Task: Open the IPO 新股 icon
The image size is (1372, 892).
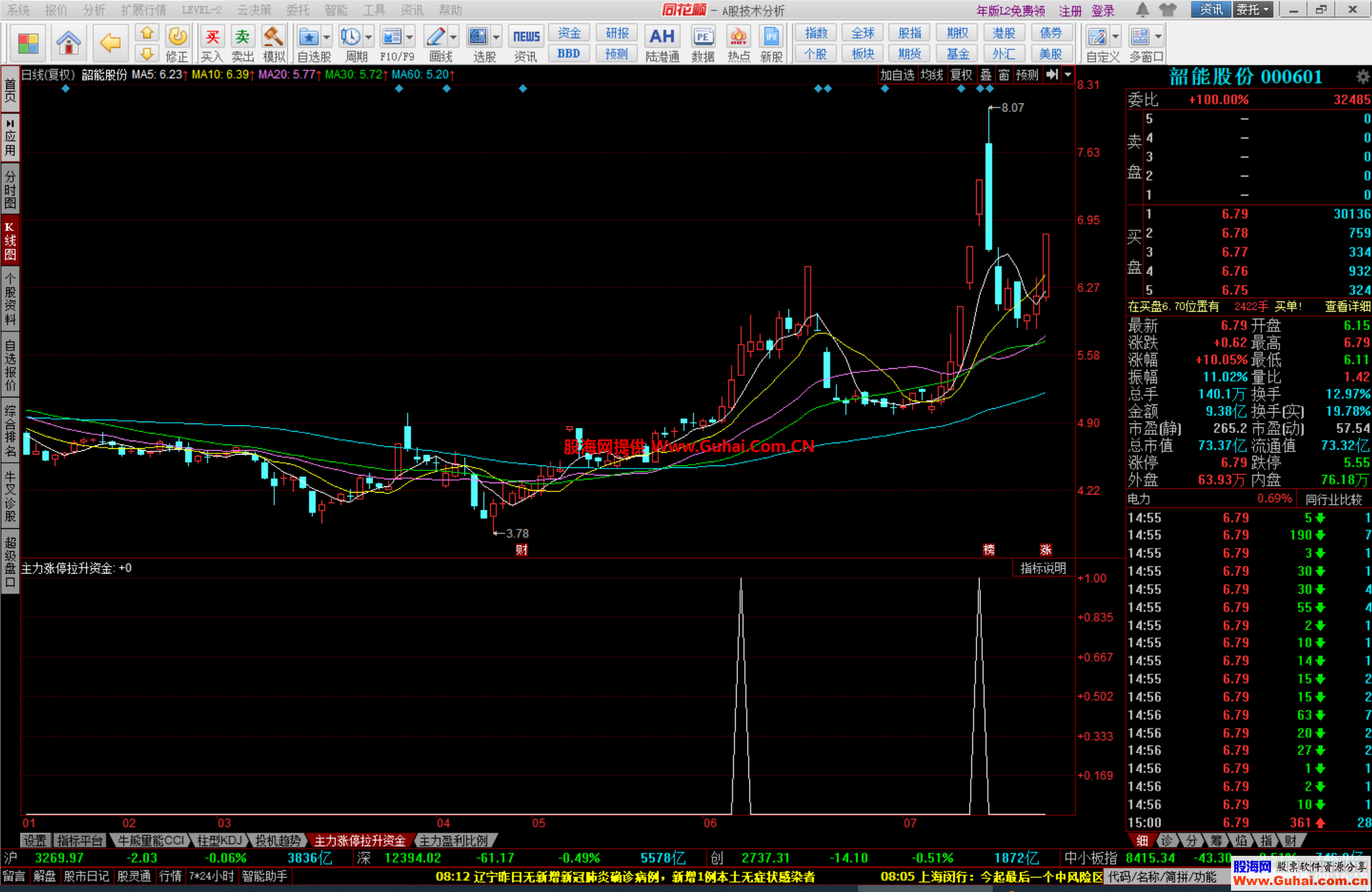Action: point(771,43)
